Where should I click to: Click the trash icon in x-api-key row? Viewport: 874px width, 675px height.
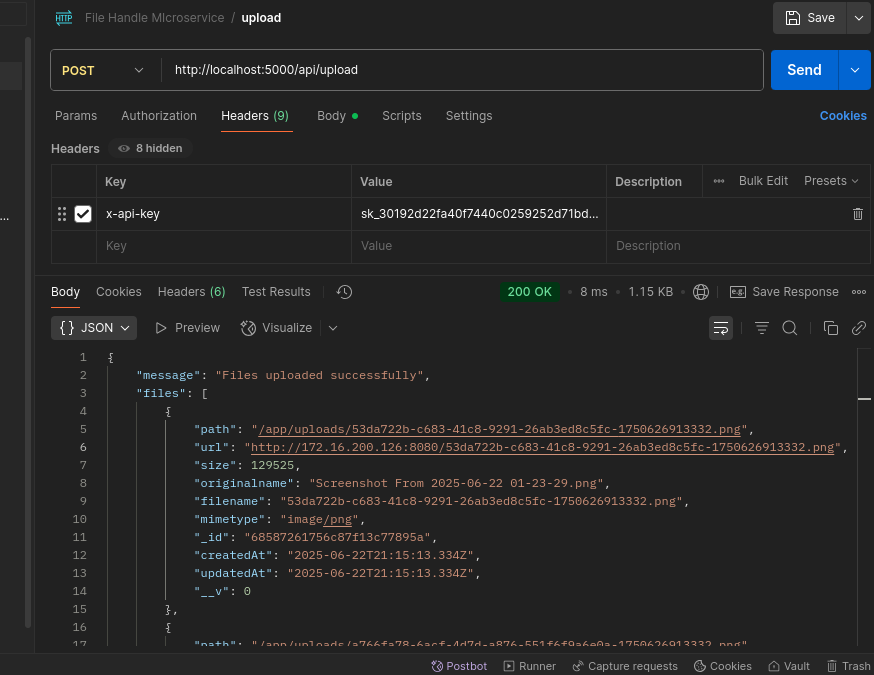tap(857, 214)
